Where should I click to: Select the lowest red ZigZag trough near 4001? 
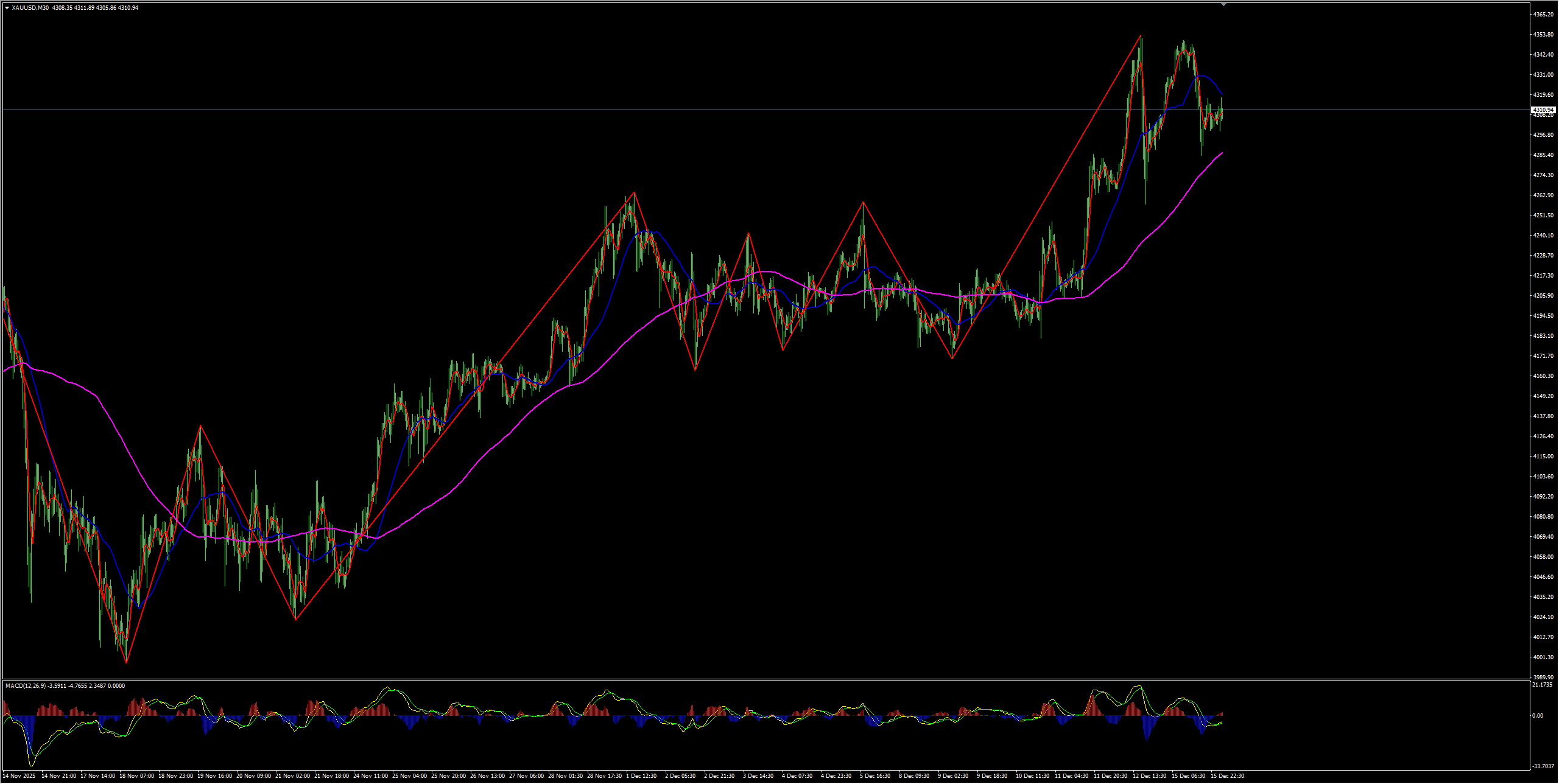tap(126, 662)
